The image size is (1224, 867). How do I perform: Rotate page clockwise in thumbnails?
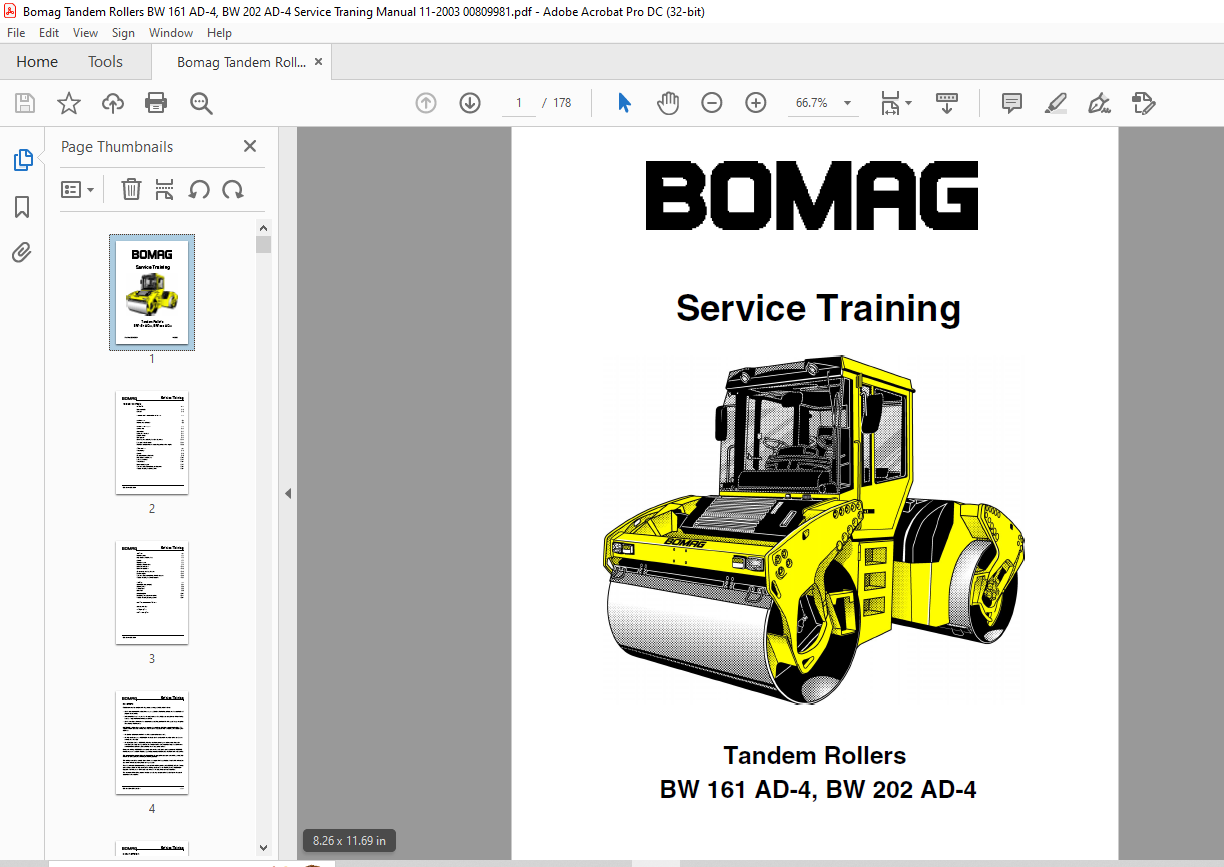click(233, 189)
